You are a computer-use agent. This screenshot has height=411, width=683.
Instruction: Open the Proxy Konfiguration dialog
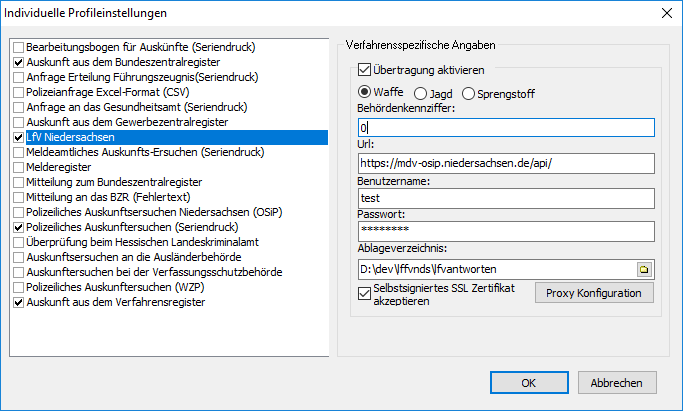pos(594,293)
